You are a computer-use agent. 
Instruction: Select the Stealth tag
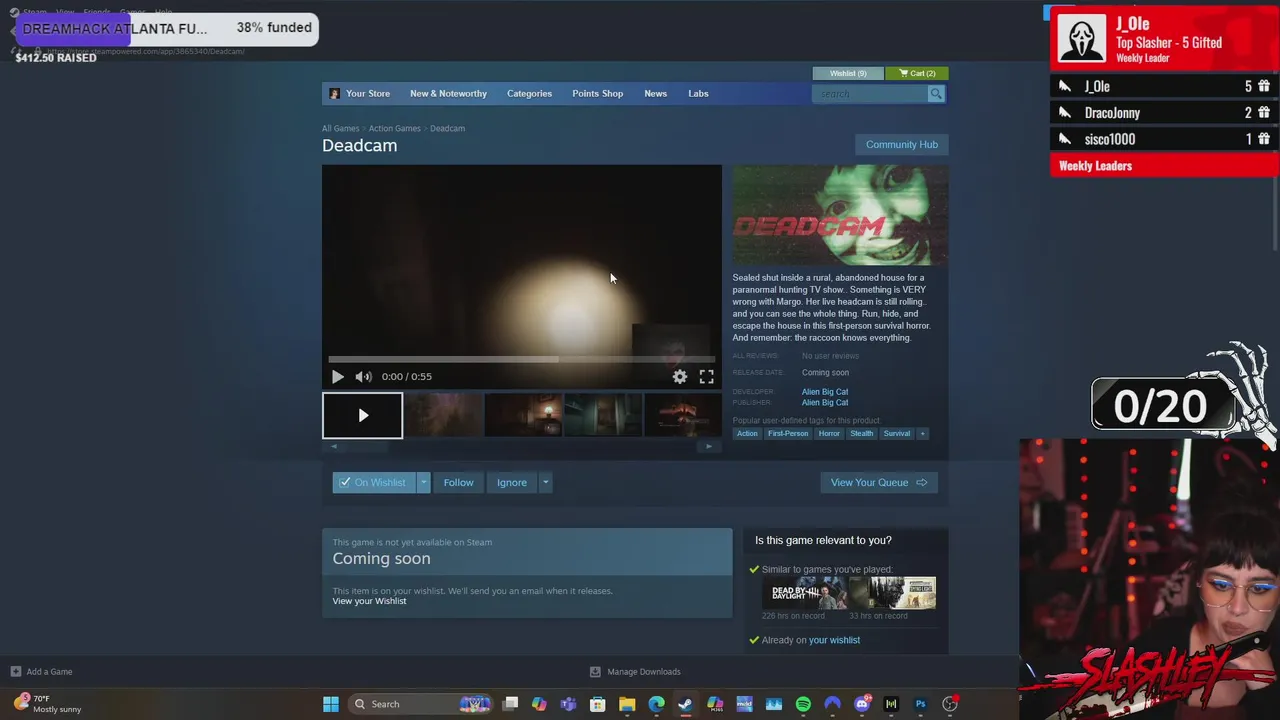[861, 434]
